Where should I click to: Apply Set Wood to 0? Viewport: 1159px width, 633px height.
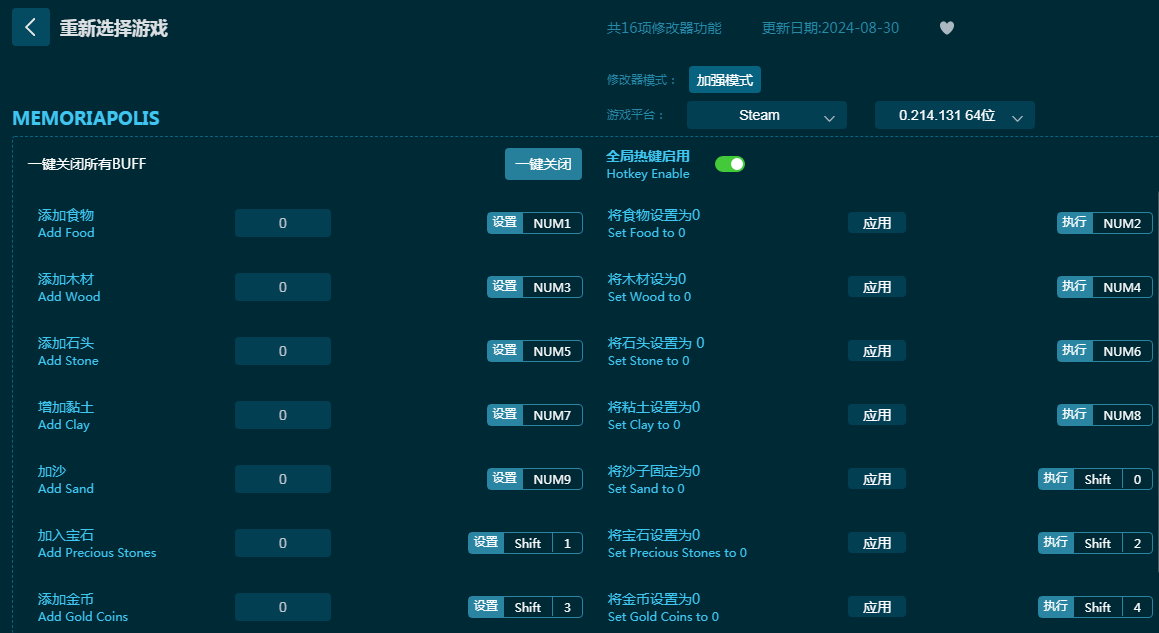[877, 287]
